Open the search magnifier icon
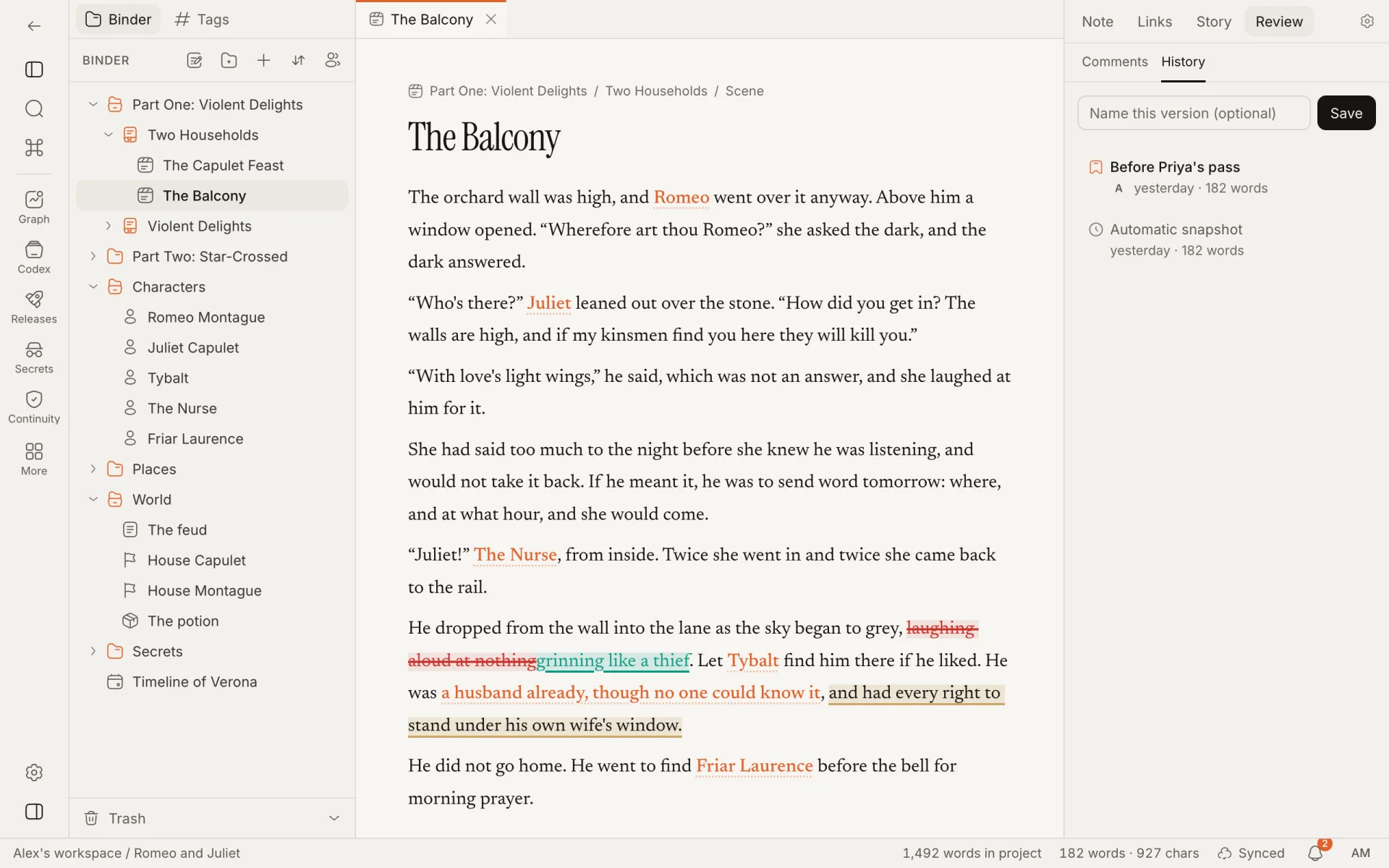 point(34,109)
